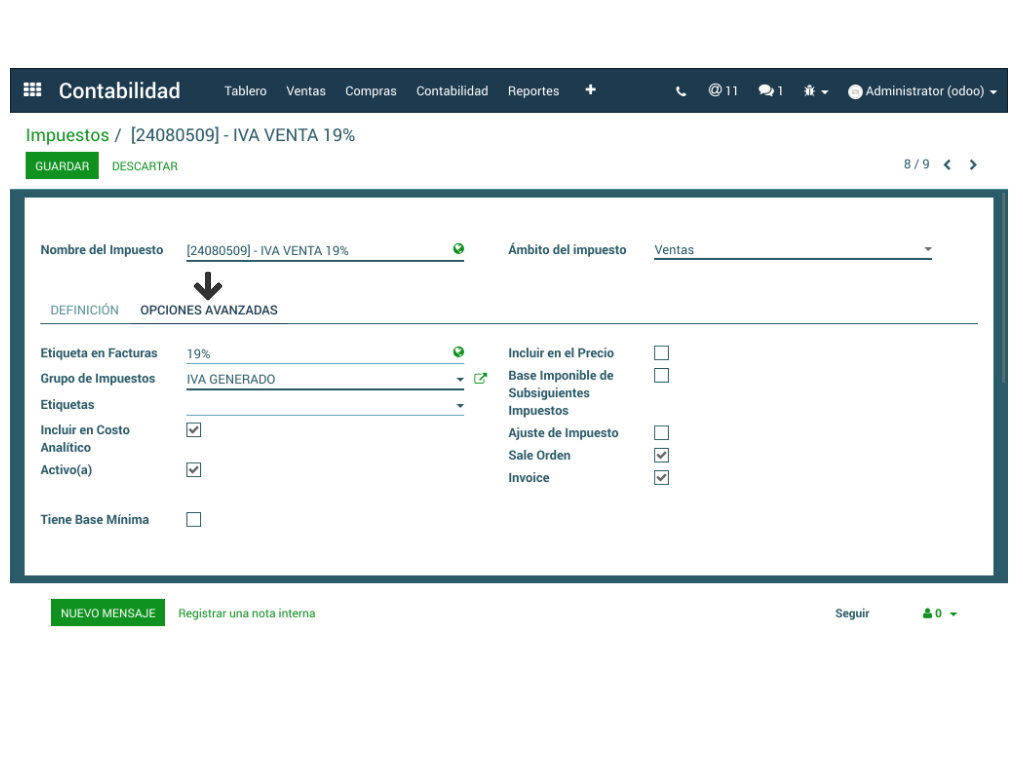
Task: Open external link for Grupo de Impuestos
Action: tap(480, 379)
